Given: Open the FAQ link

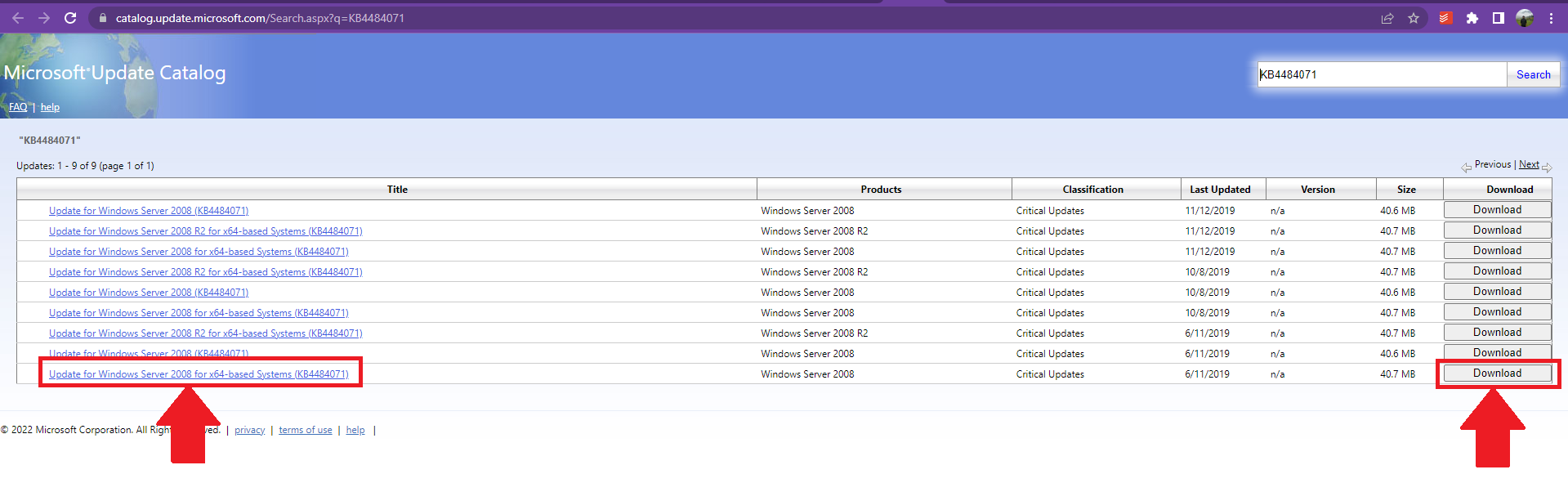Looking at the screenshot, I should 18,107.
